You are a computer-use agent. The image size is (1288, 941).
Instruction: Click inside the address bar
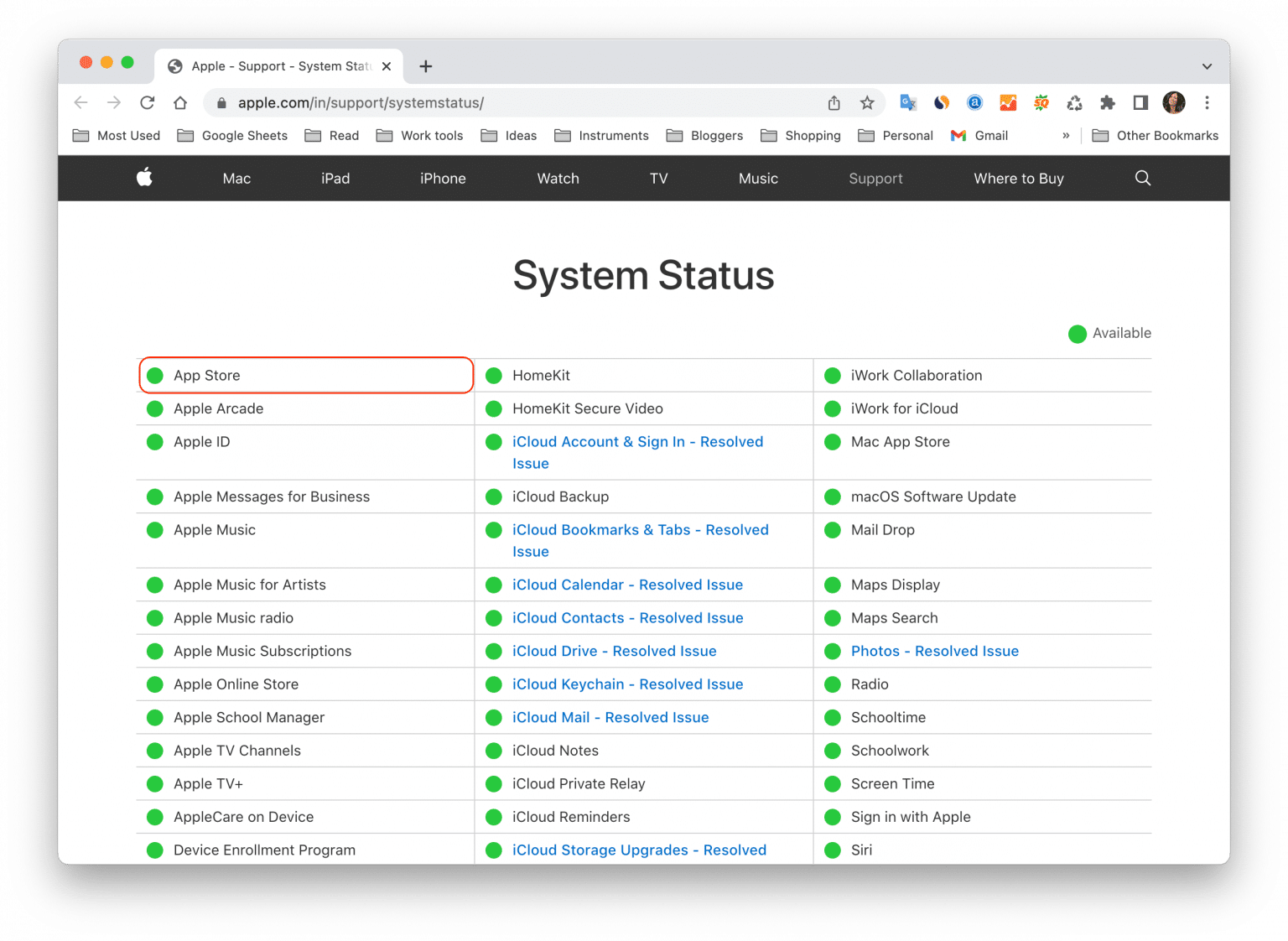pos(503,102)
